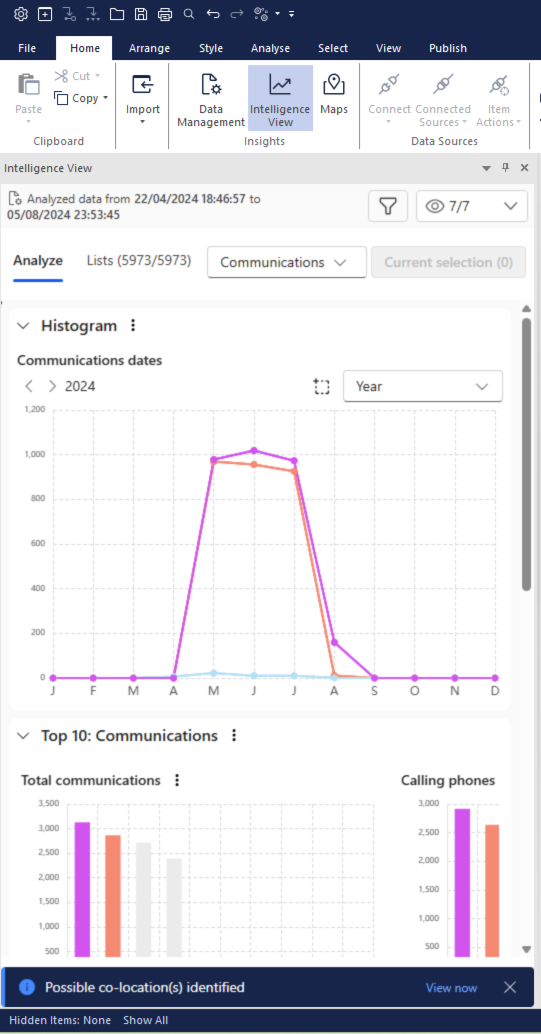541x1034 pixels.
Task: Open the Copy options dropdown arrow
Action: click(105, 98)
